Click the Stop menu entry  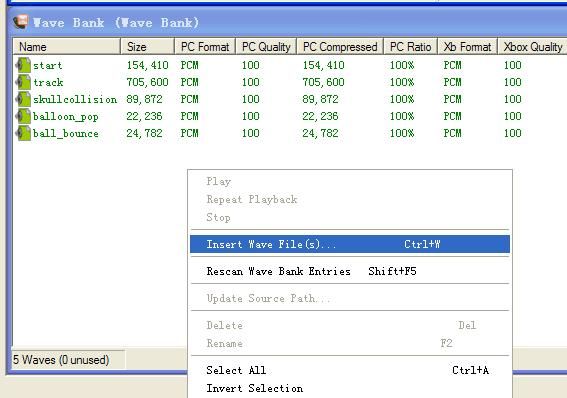(350, 218)
